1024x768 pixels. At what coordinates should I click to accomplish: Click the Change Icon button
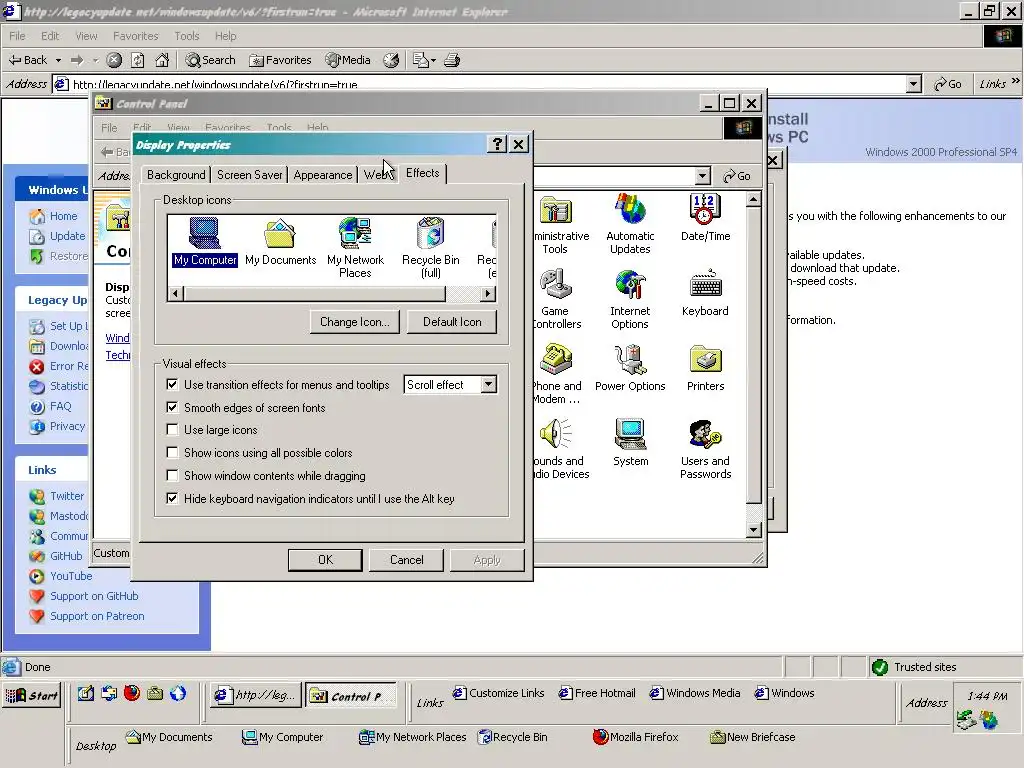click(355, 321)
